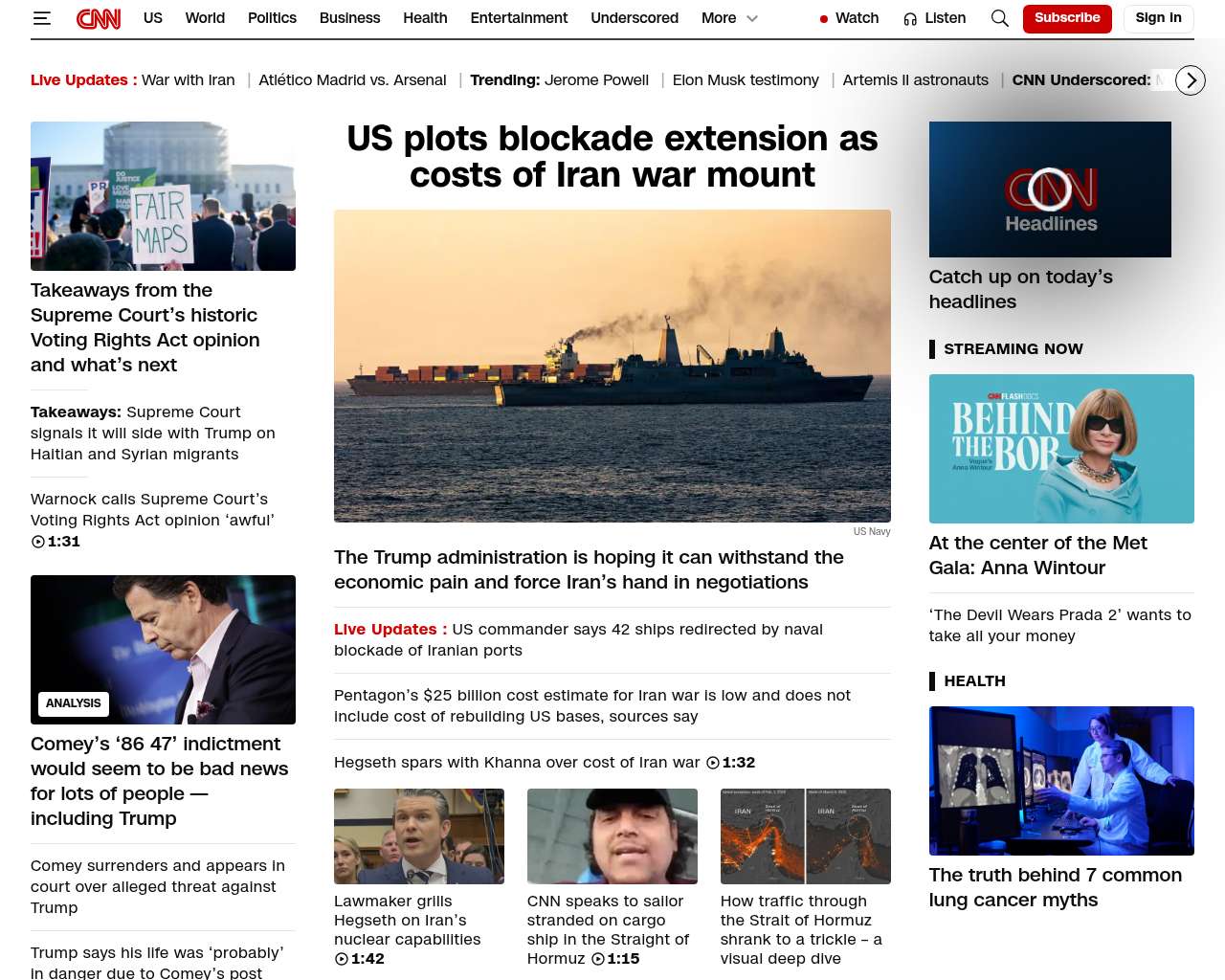Image resolution: width=1225 pixels, height=980 pixels.
Task: Click the HEALTH section heading
Action: [974, 681]
